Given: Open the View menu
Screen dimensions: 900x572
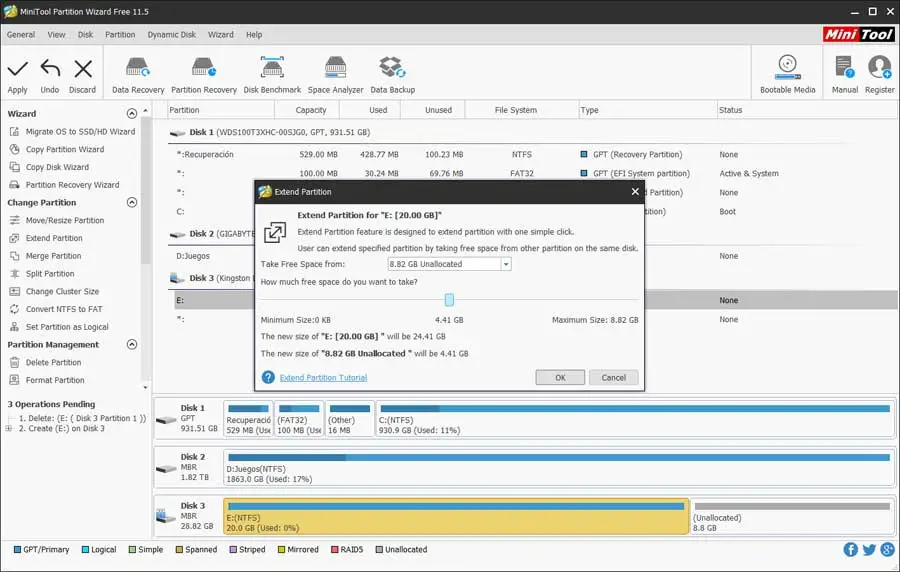Looking at the screenshot, I should pyautogui.click(x=56, y=34).
